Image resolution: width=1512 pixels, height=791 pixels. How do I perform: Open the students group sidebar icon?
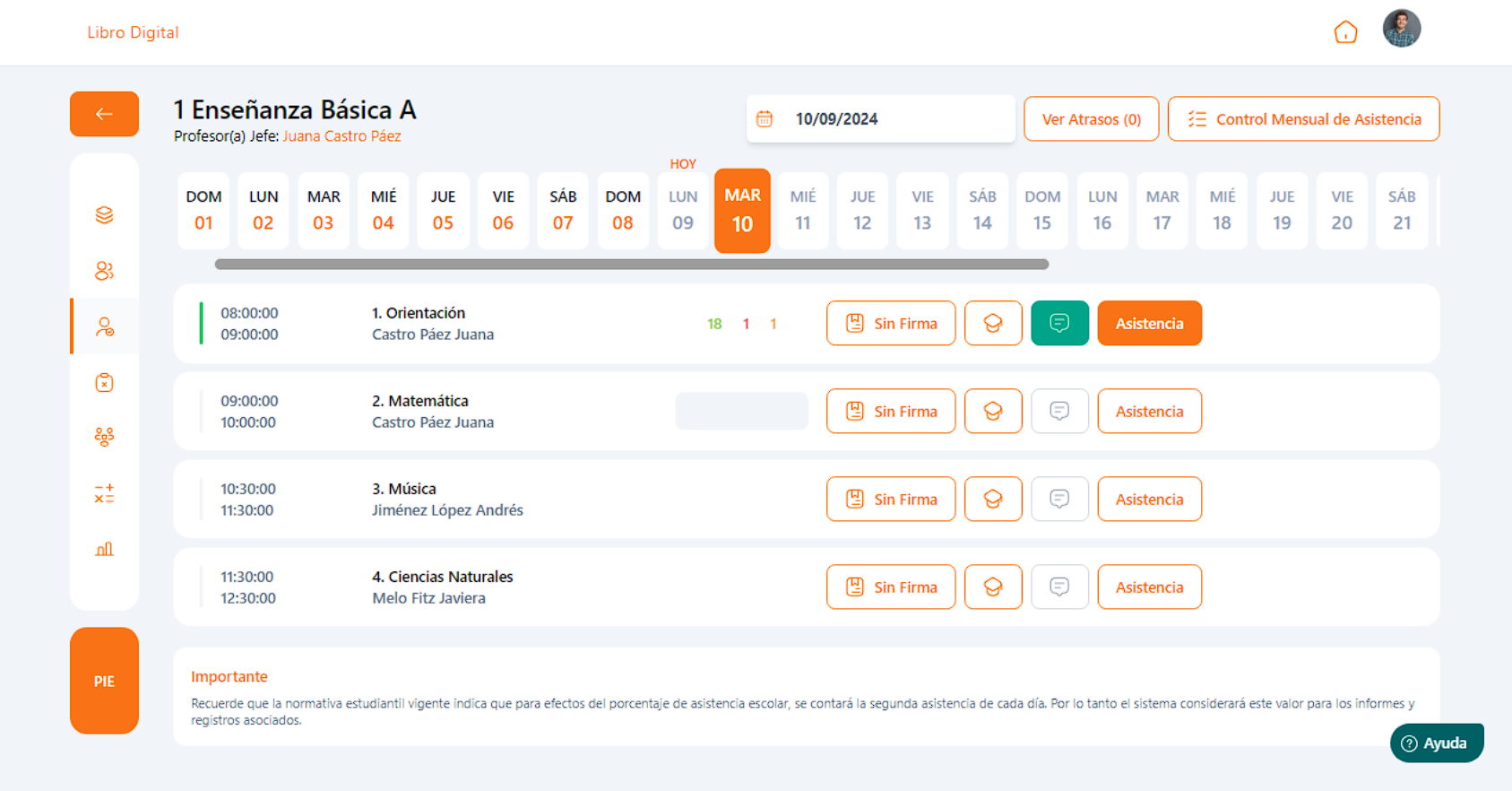pos(104,271)
